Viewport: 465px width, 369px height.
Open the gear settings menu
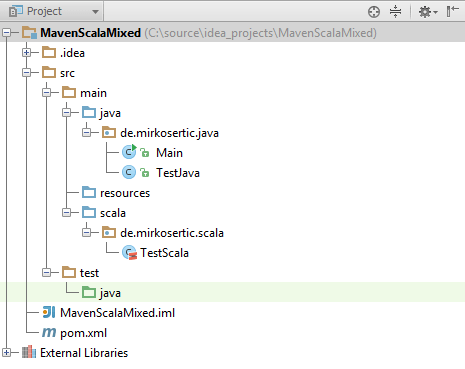click(x=428, y=12)
